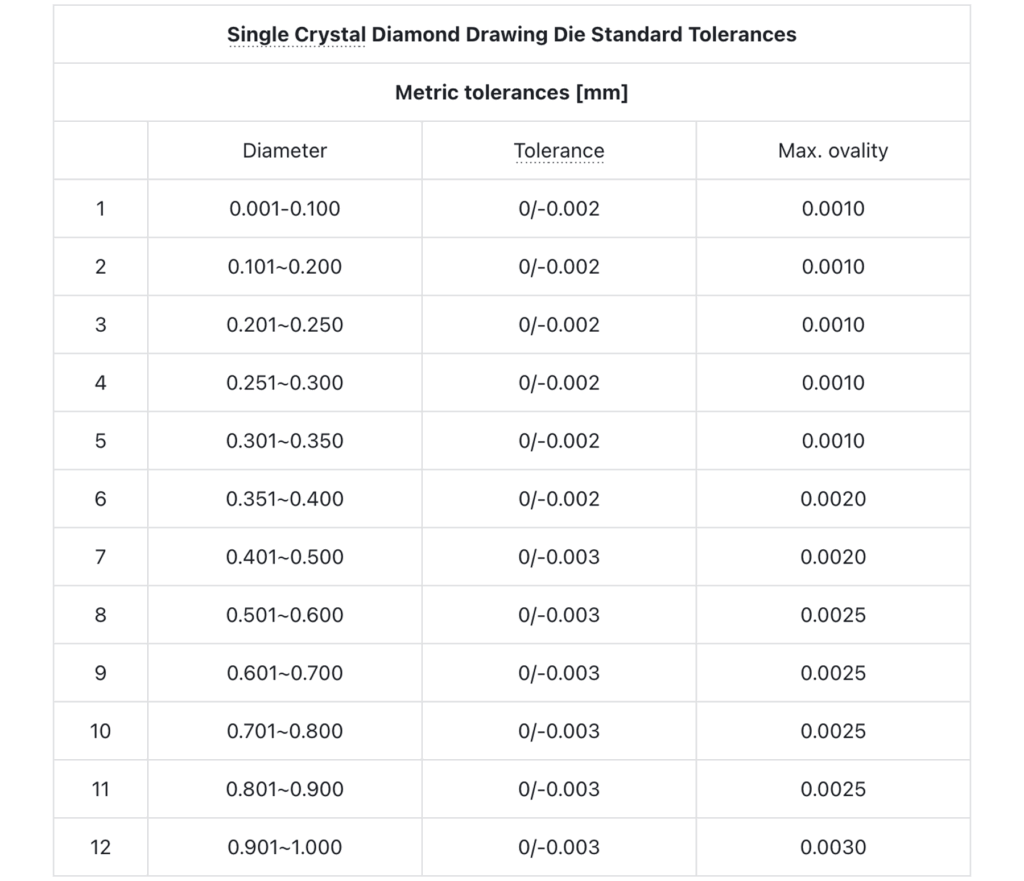Screen dimensions: 1024x881
Task: Click the diameter cell 0.101~0.200
Action: tap(285, 266)
